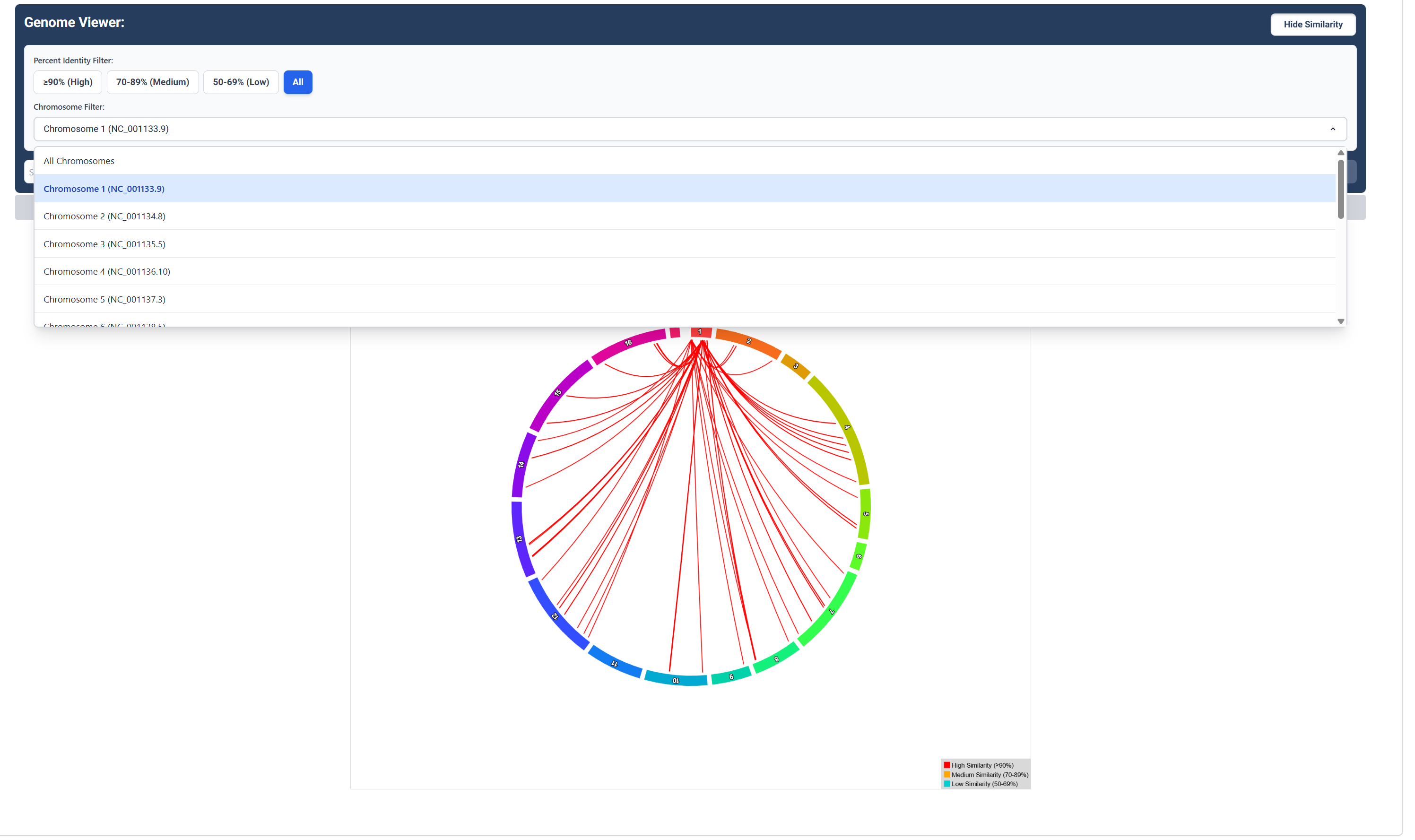Click the orange Medium Similarity legend swatch
This screenshot has width=1415, height=840.
pos(946,774)
